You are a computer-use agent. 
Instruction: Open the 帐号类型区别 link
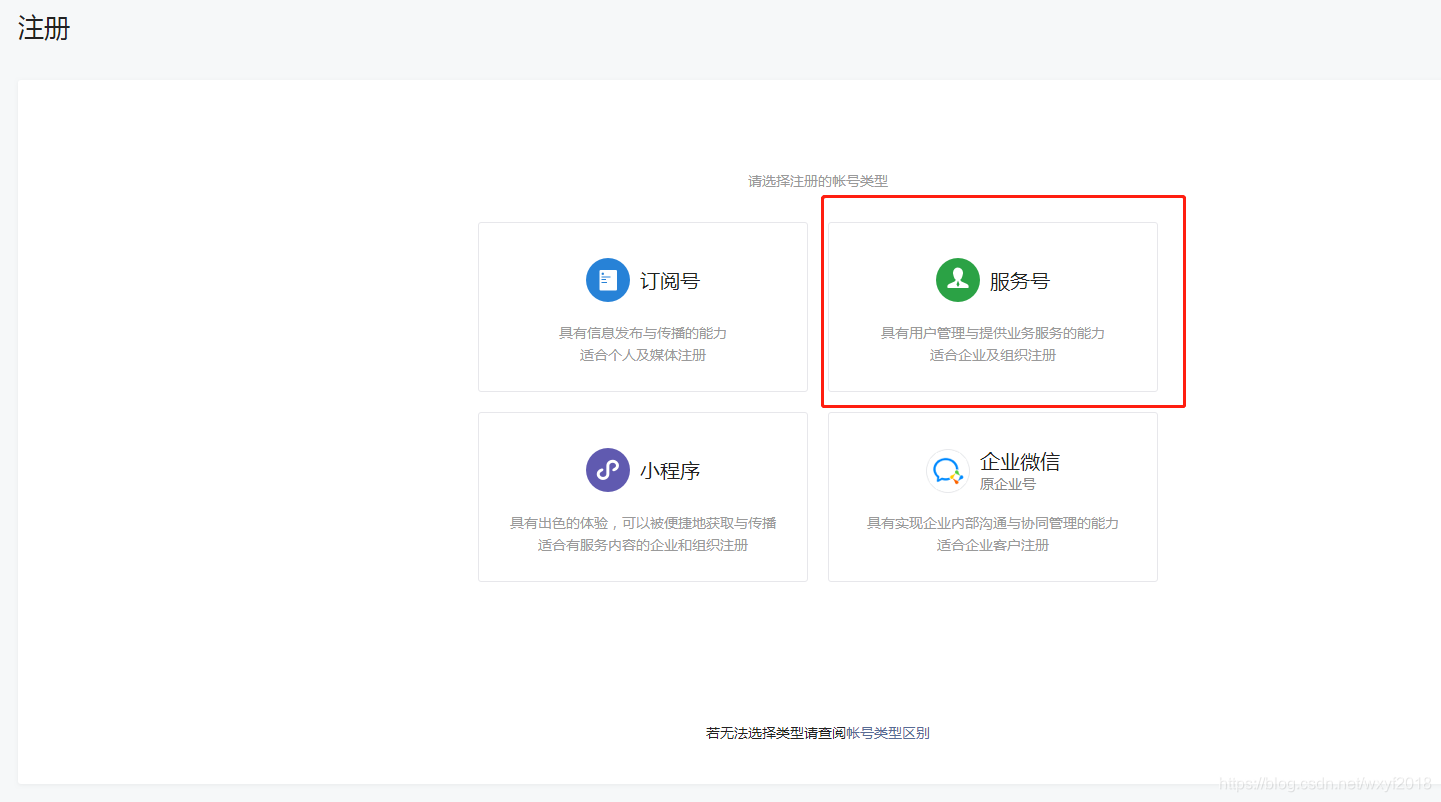886,732
